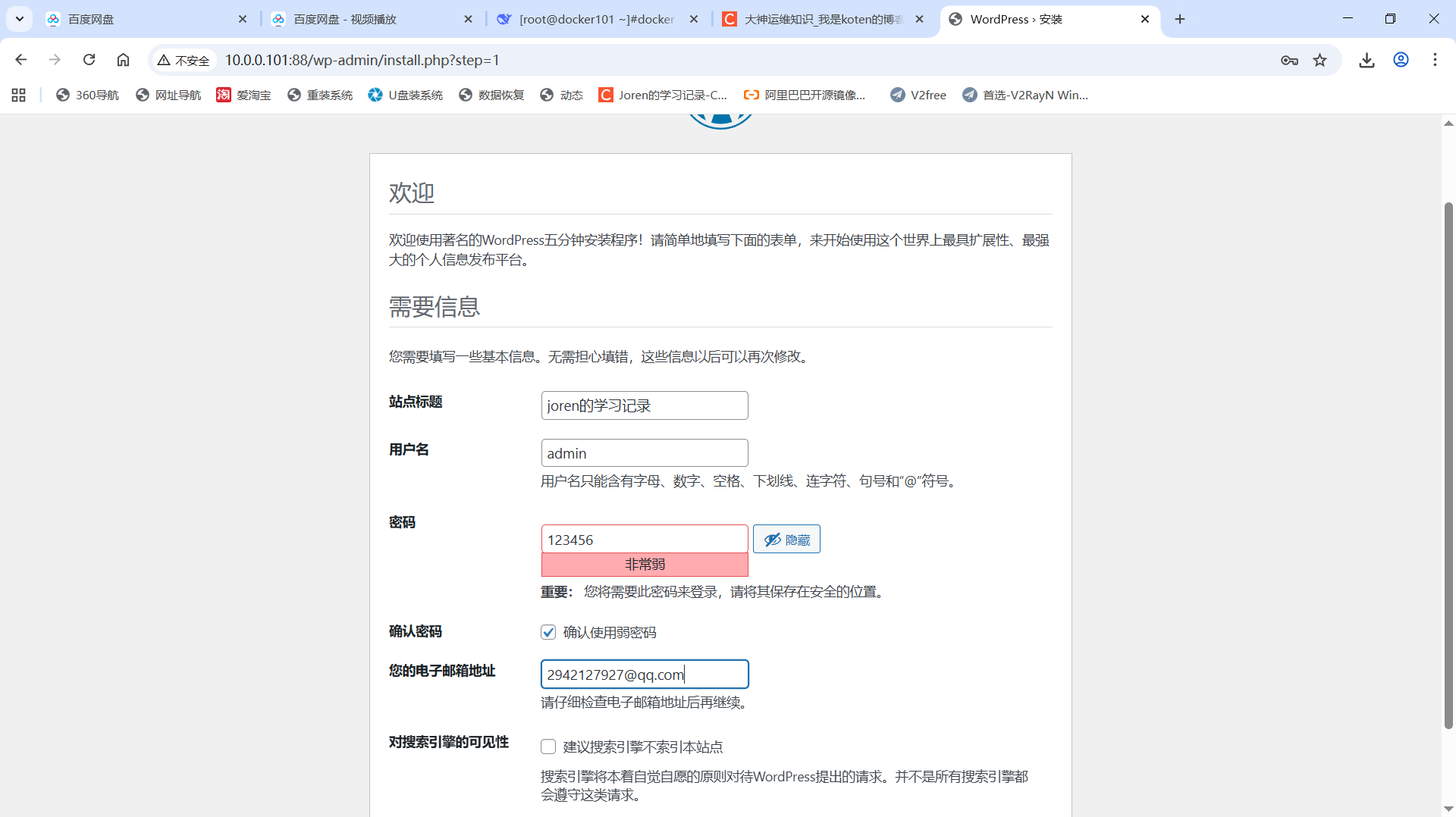Viewport: 1456px width, 817px height.
Task: Open the browser profile icon
Action: [x=1401, y=60]
